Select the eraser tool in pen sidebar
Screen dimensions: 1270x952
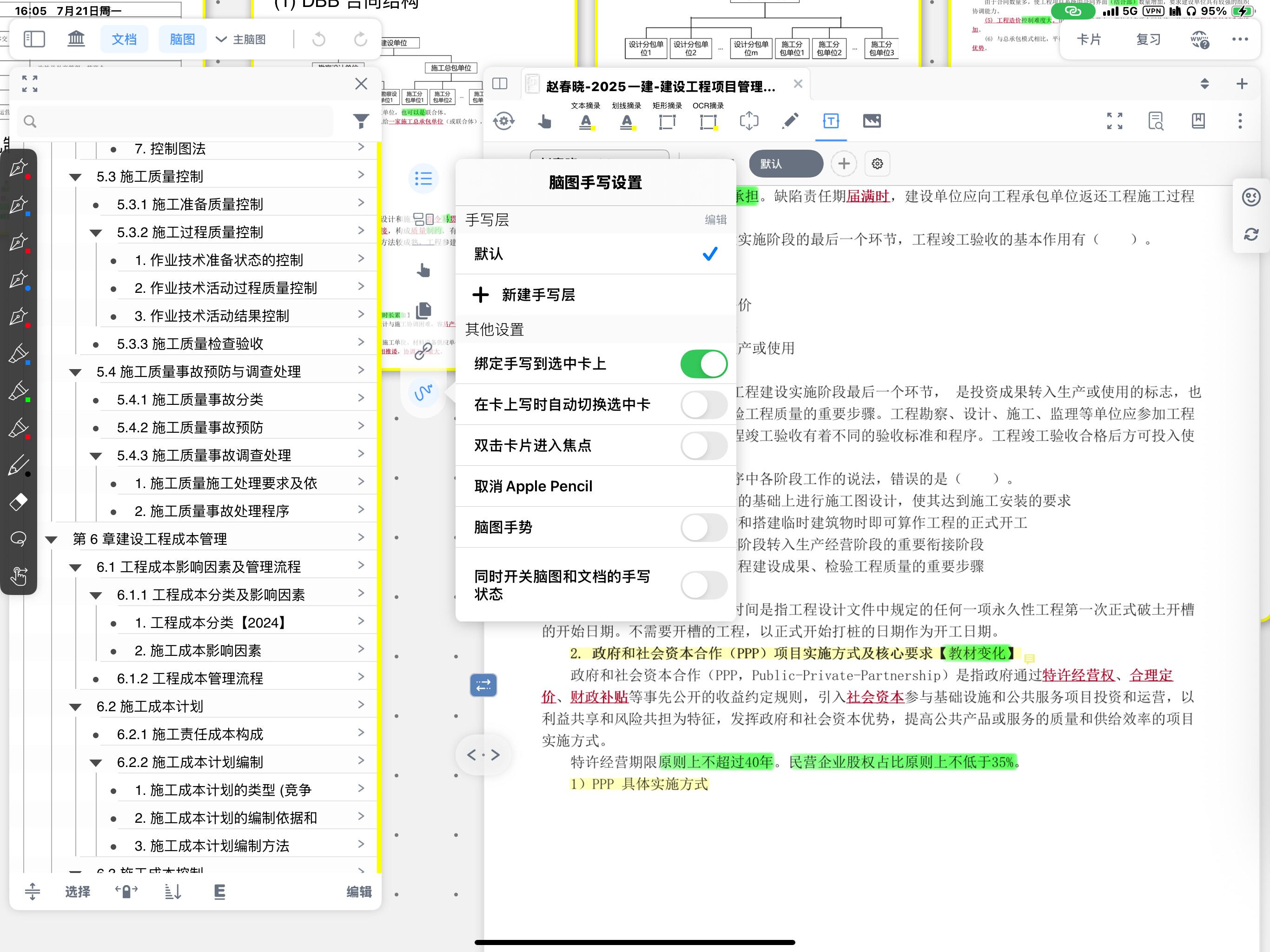tap(19, 502)
